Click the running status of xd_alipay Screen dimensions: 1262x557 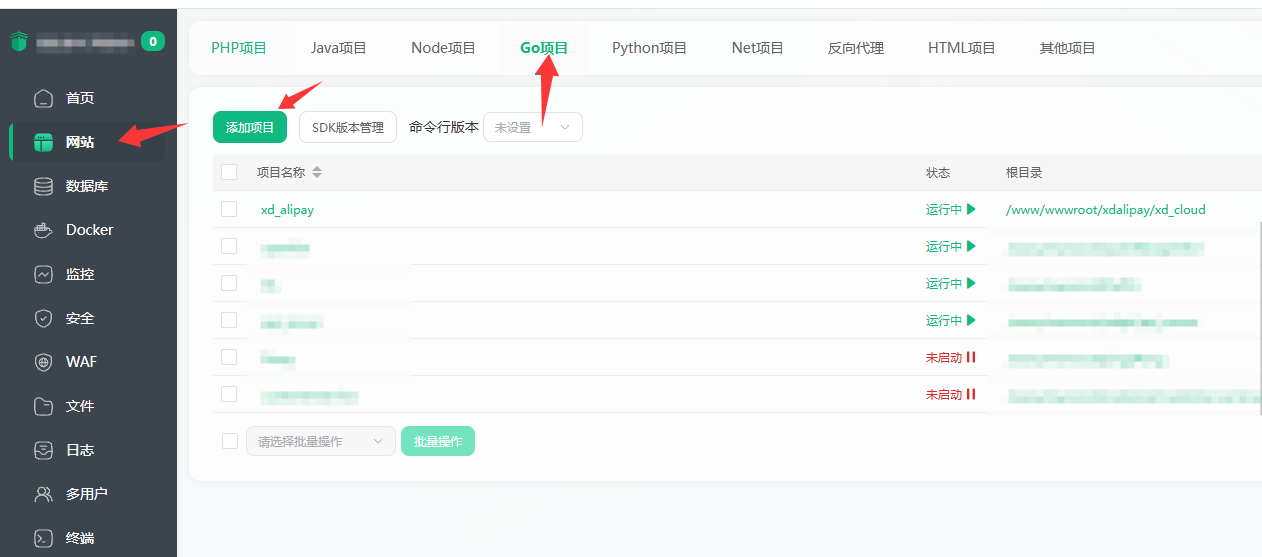click(x=949, y=210)
